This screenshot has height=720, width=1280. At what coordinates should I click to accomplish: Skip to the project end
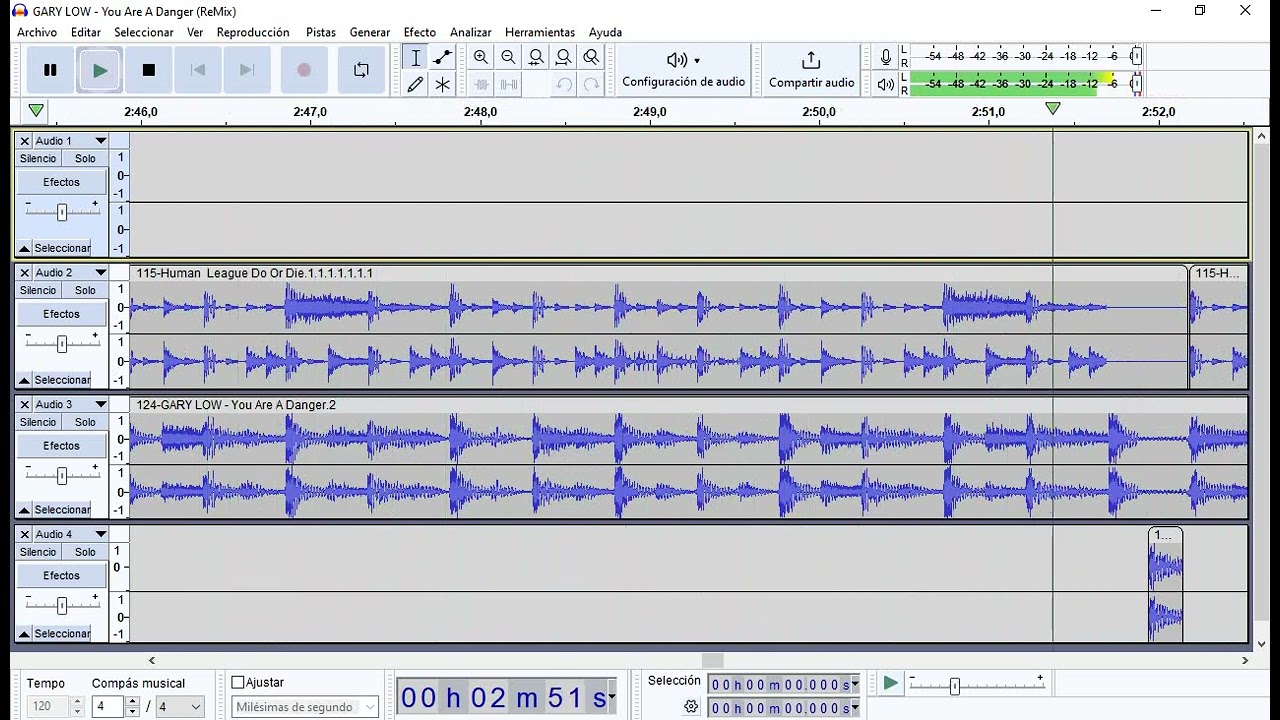click(x=247, y=70)
